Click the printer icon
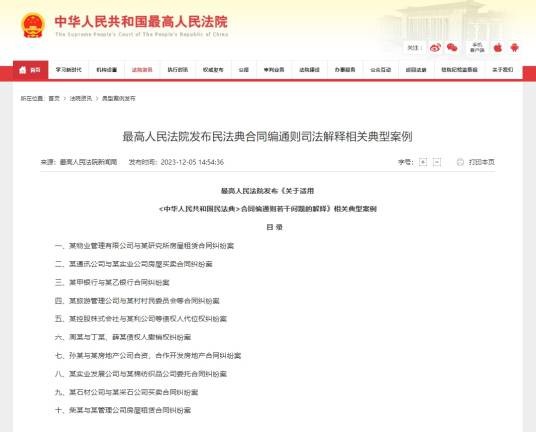Screen dimensions: 536x432 [x=460, y=162]
